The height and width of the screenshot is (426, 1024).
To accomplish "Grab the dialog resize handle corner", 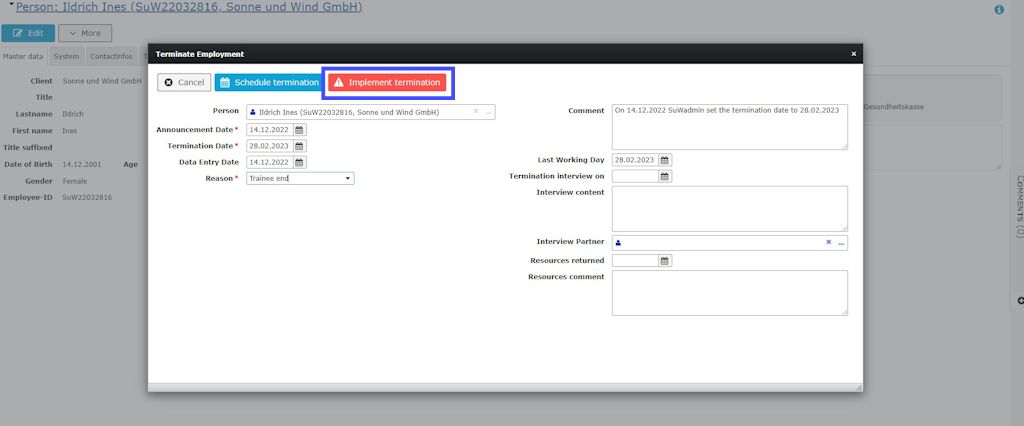I will [858, 387].
